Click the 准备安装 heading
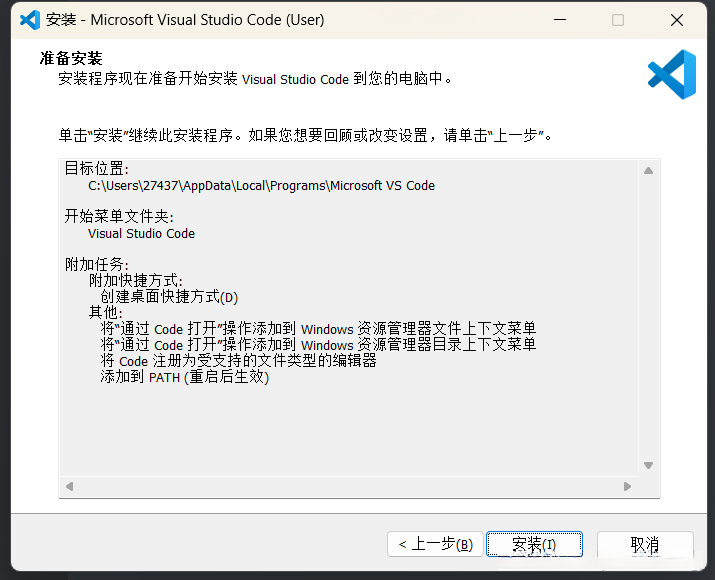 click(71, 58)
